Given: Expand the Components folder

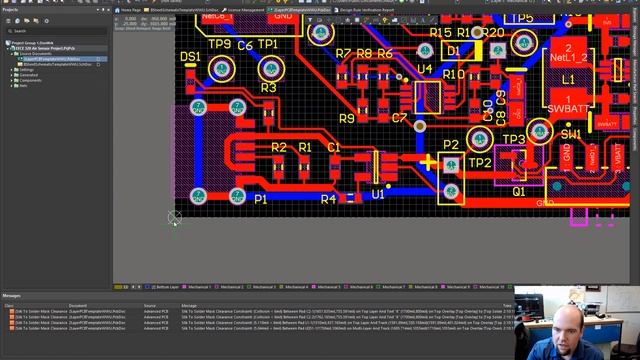Looking at the screenshot, I should tap(12, 80).
